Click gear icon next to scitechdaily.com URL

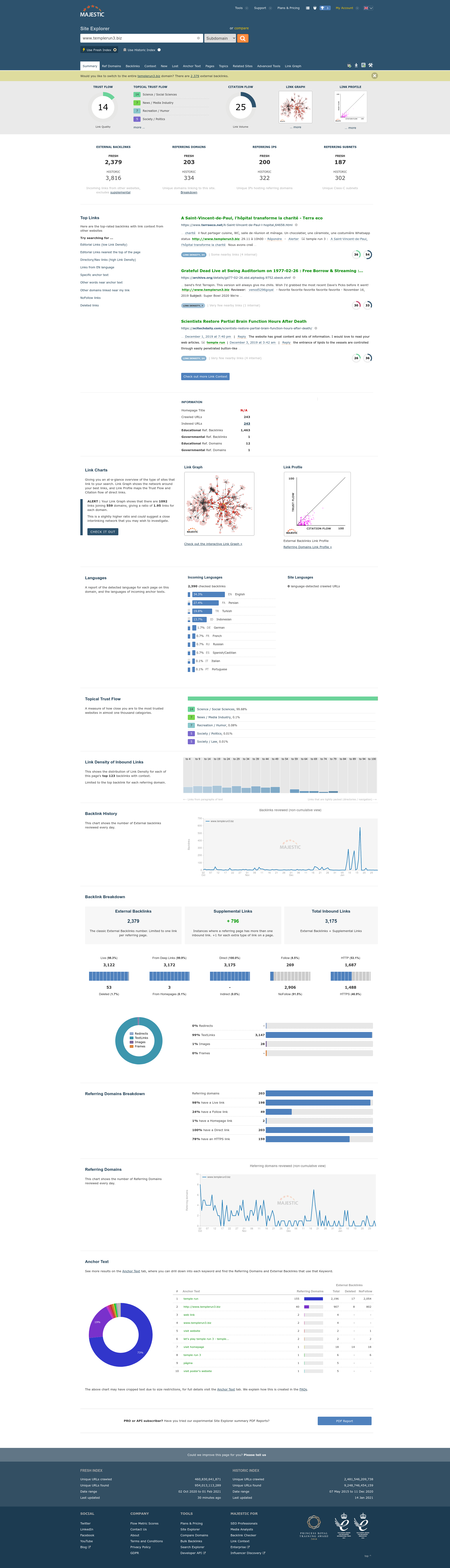(316, 328)
